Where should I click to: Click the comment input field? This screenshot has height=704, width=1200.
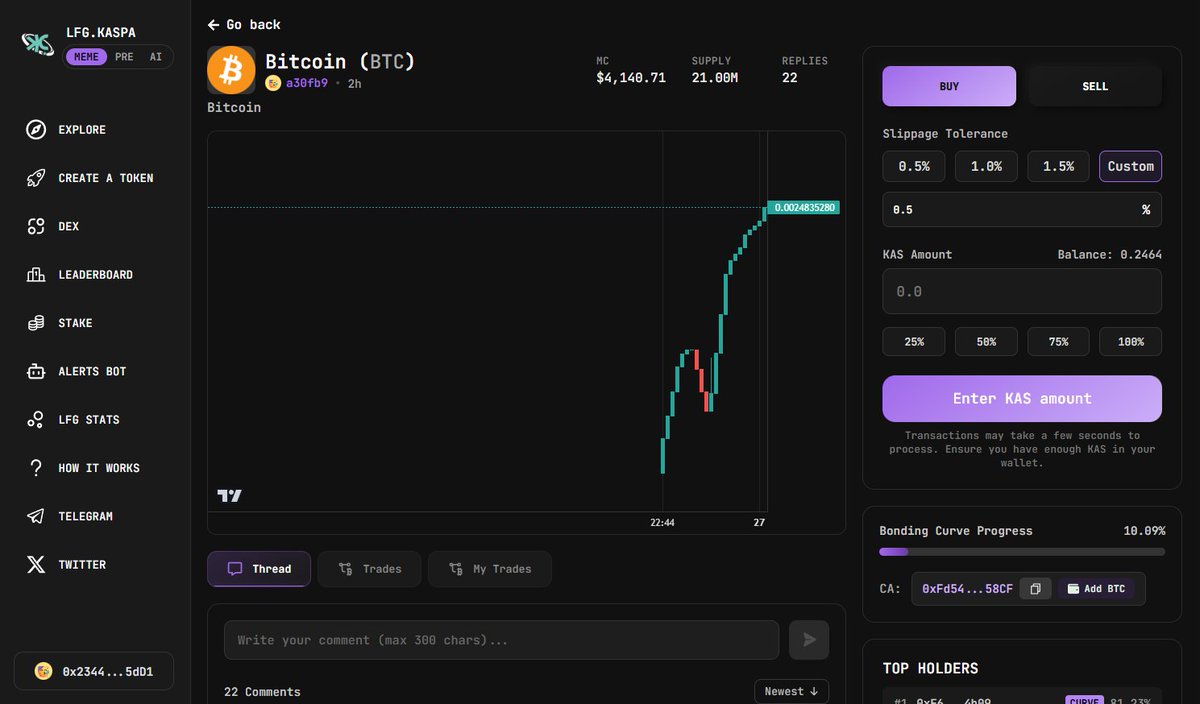pos(500,639)
